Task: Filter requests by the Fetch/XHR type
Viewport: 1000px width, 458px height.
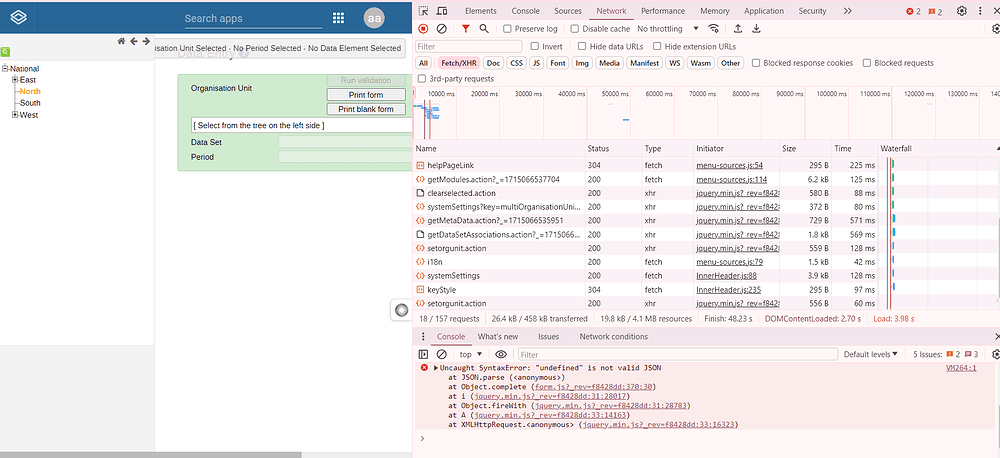Action: pyautogui.click(x=459, y=63)
